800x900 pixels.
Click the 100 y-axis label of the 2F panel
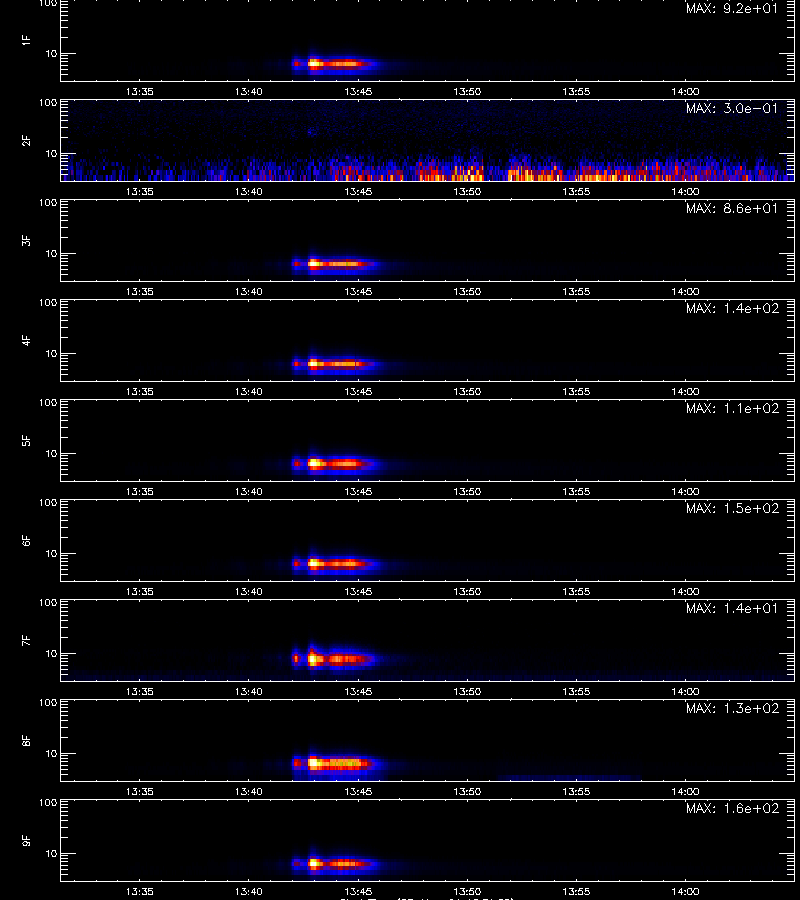48,103
